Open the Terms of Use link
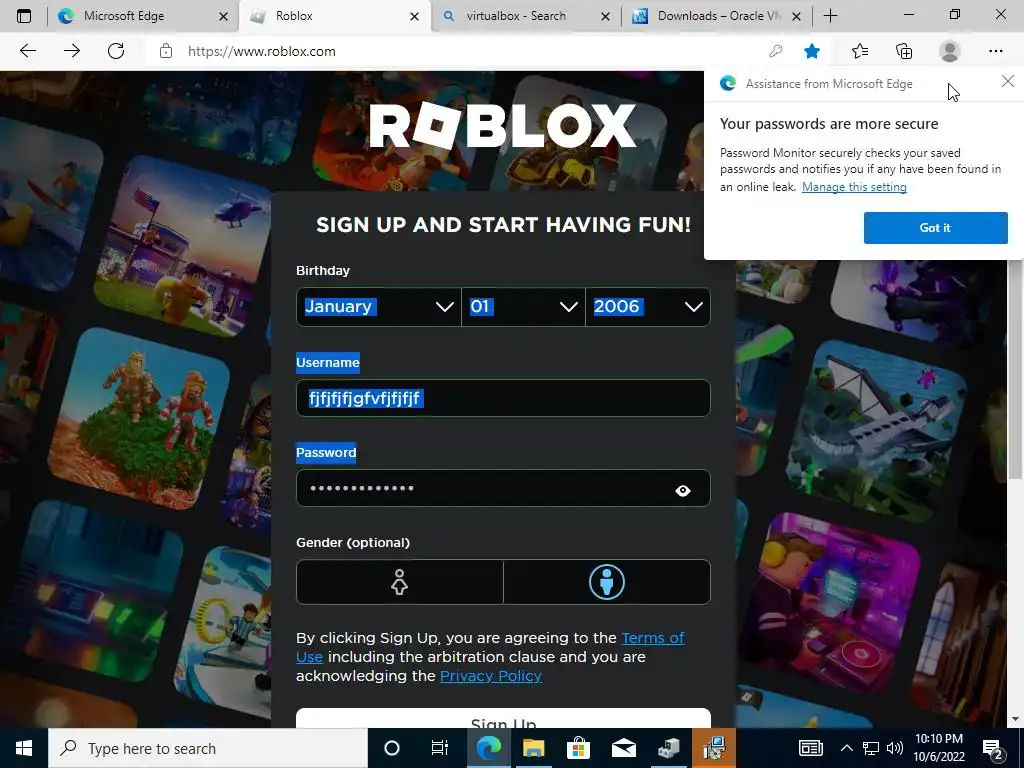Image resolution: width=1024 pixels, height=768 pixels. pyautogui.click(x=652, y=637)
